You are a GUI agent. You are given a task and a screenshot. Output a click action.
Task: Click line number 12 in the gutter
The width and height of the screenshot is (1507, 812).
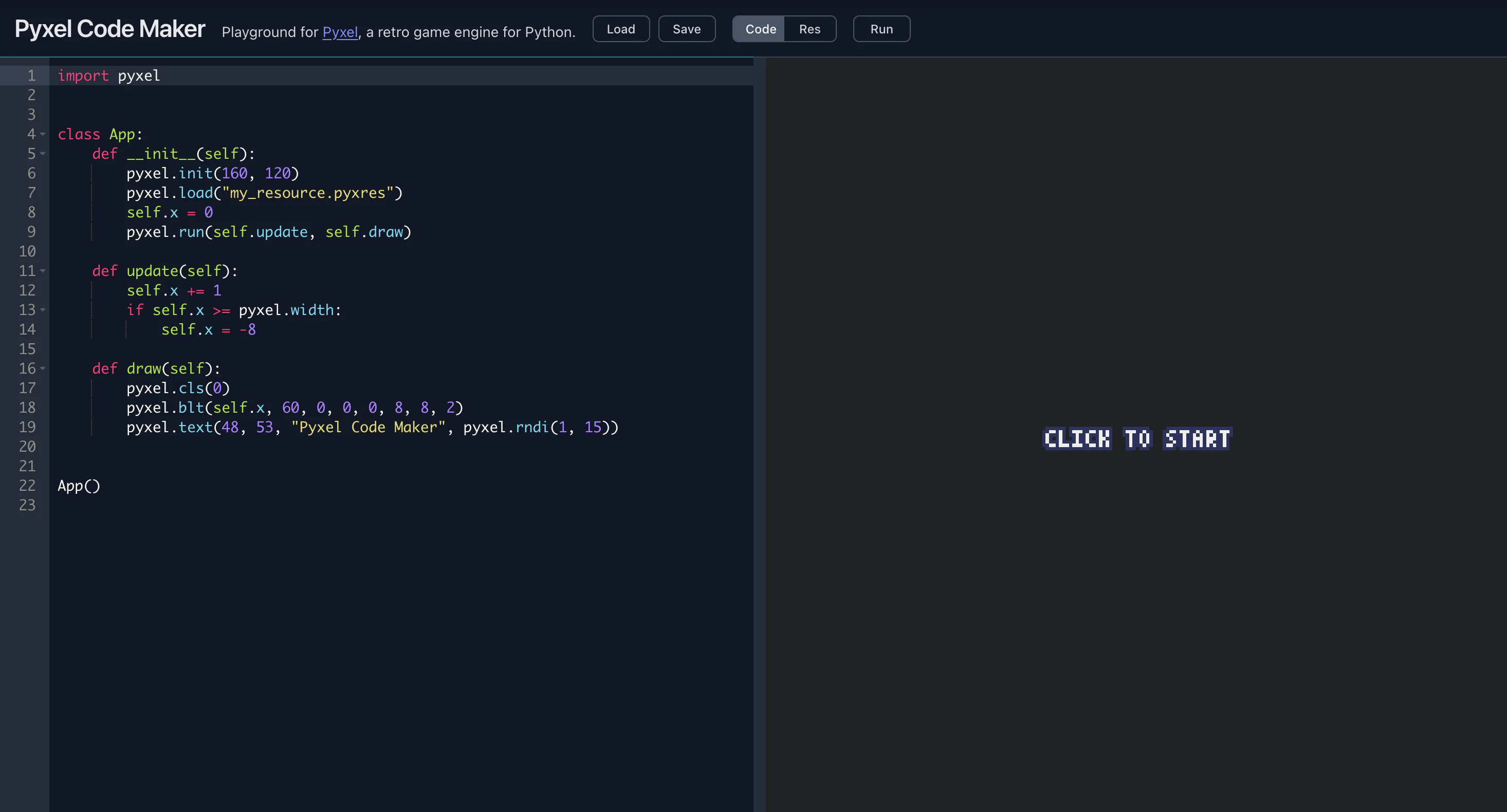(27, 290)
